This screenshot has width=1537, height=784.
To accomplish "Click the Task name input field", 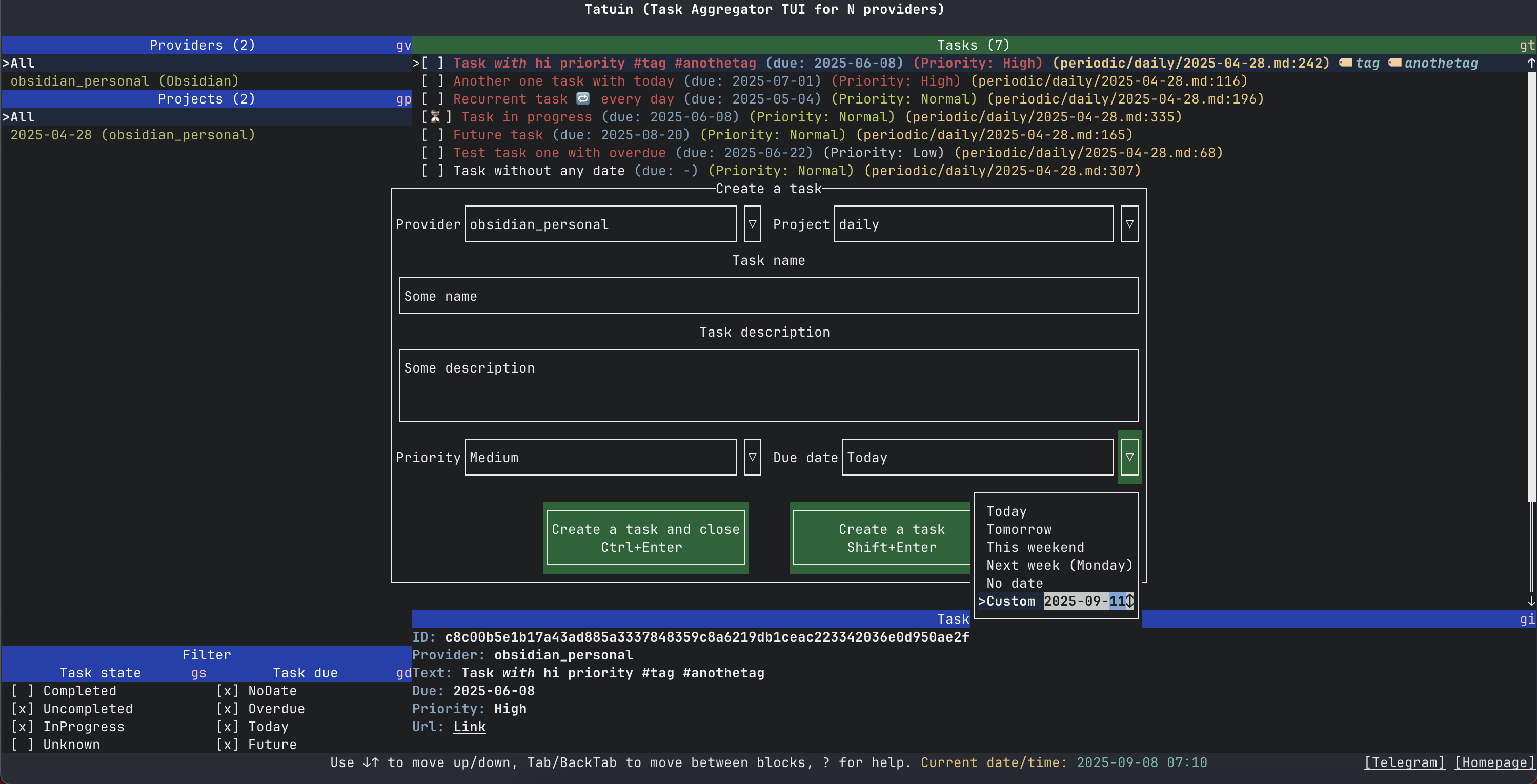I will point(768,296).
